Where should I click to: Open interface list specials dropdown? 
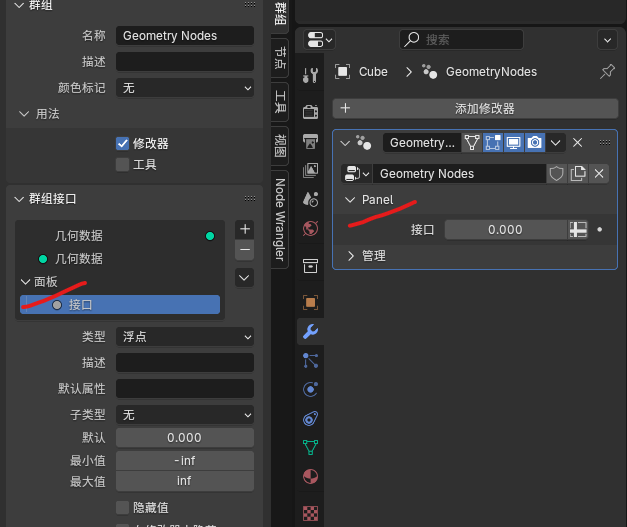[244, 278]
